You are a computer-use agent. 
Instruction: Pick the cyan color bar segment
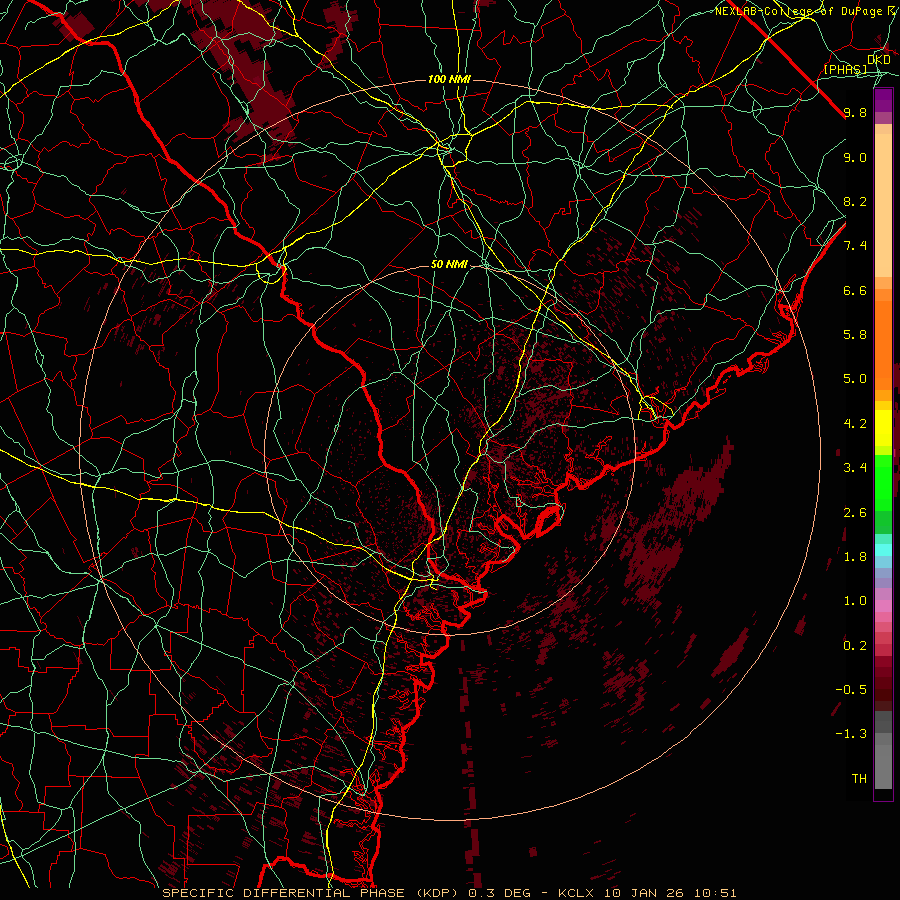coord(883,550)
